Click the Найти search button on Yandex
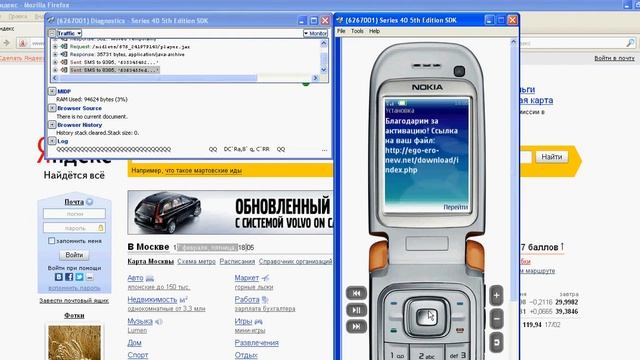The width and height of the screenshot is (640, 360). [x=552, y=157]
